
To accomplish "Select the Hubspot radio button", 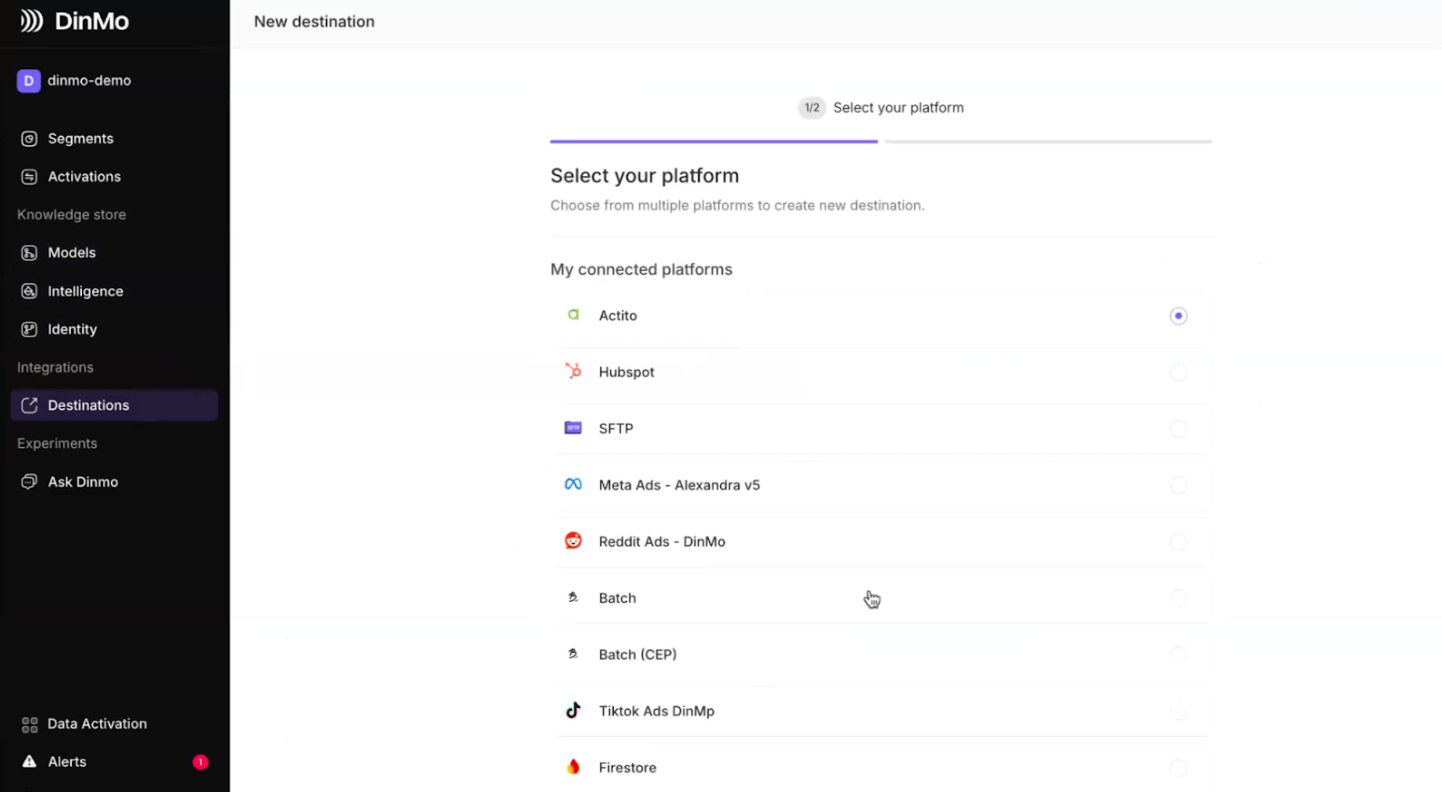I will tap(1179, 373).
